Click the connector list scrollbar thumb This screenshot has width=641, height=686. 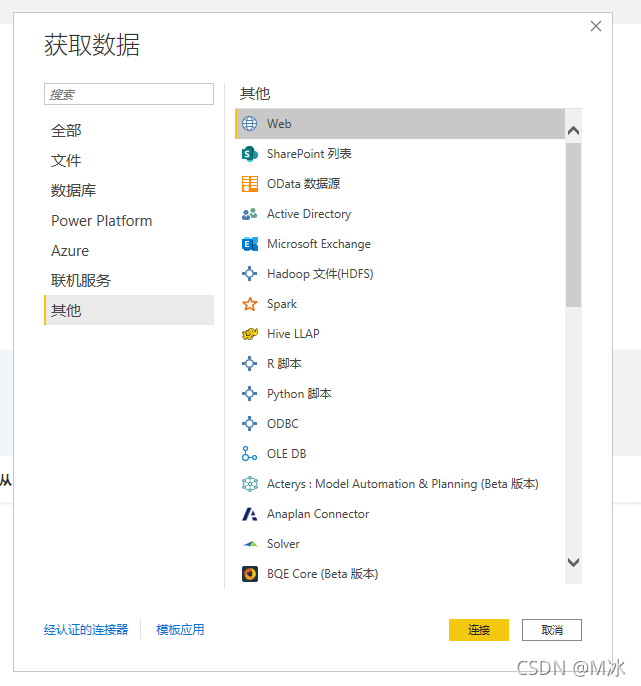click(573, 225)
